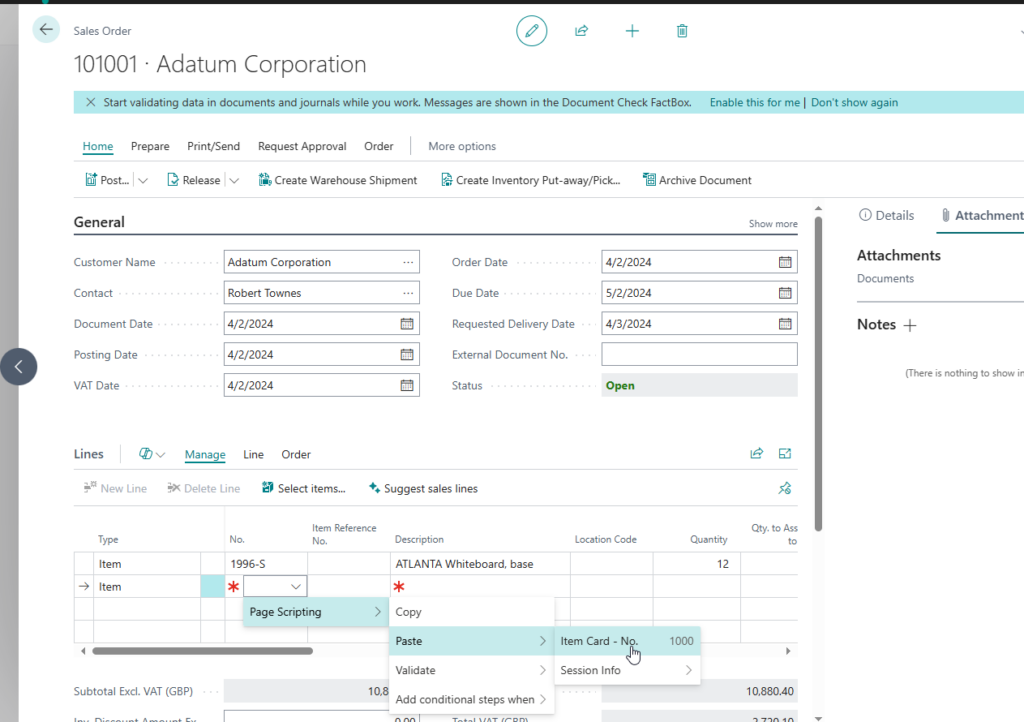Click Documents under Attachments
1024x722 pixels.
(885, 279)
